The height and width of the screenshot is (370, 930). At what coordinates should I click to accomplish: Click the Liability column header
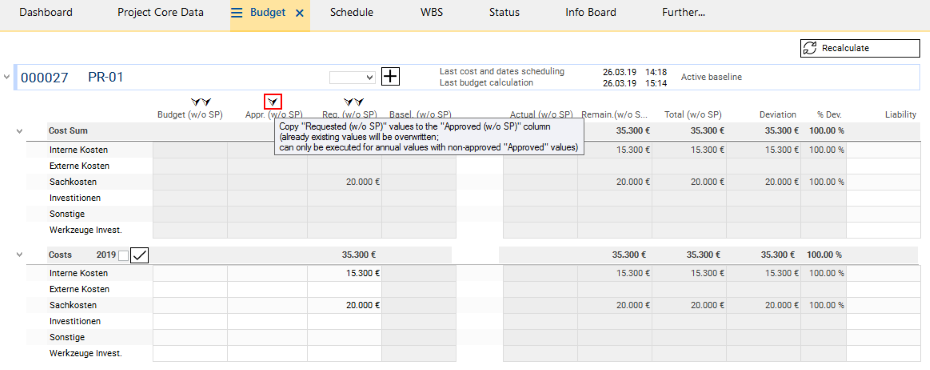pyautogui.click(x=900, y=115)
